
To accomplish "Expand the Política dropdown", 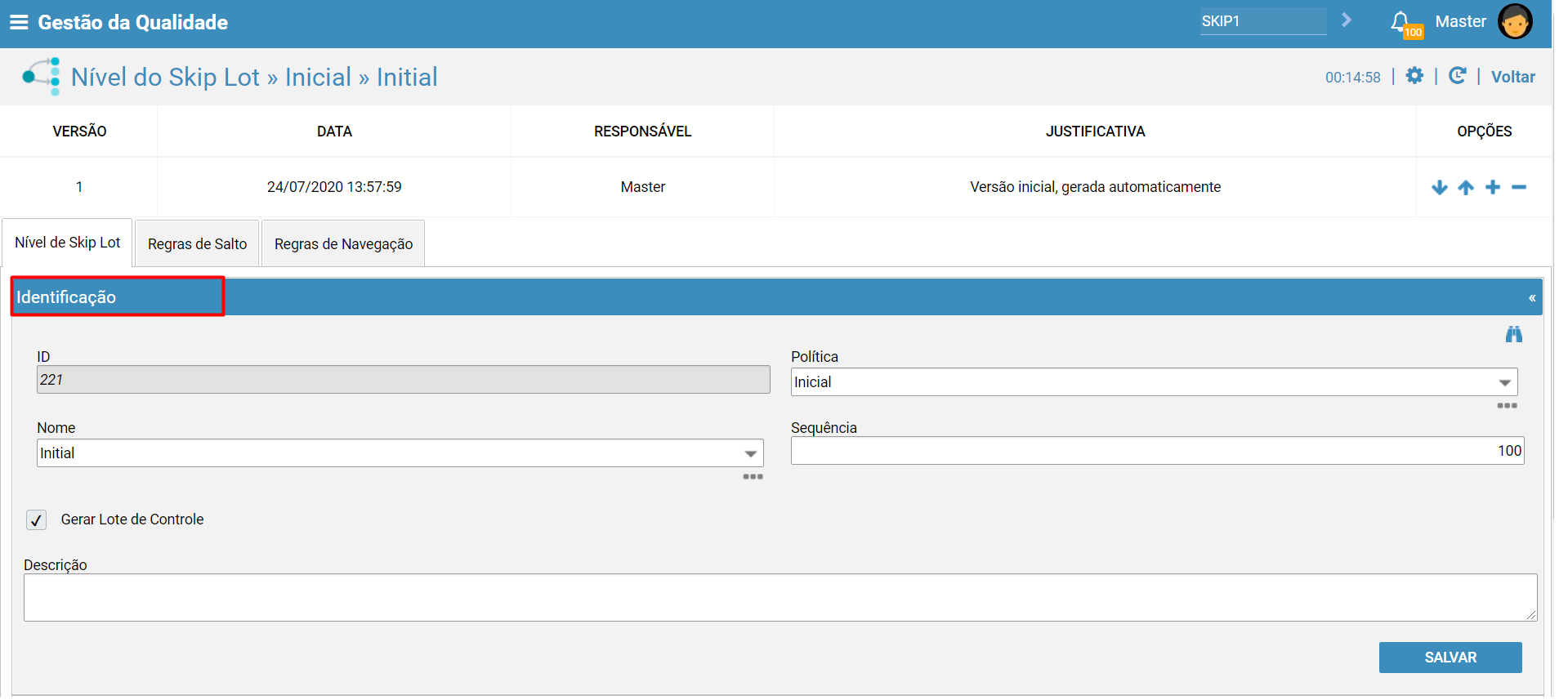I will [x=1504, y=382].
